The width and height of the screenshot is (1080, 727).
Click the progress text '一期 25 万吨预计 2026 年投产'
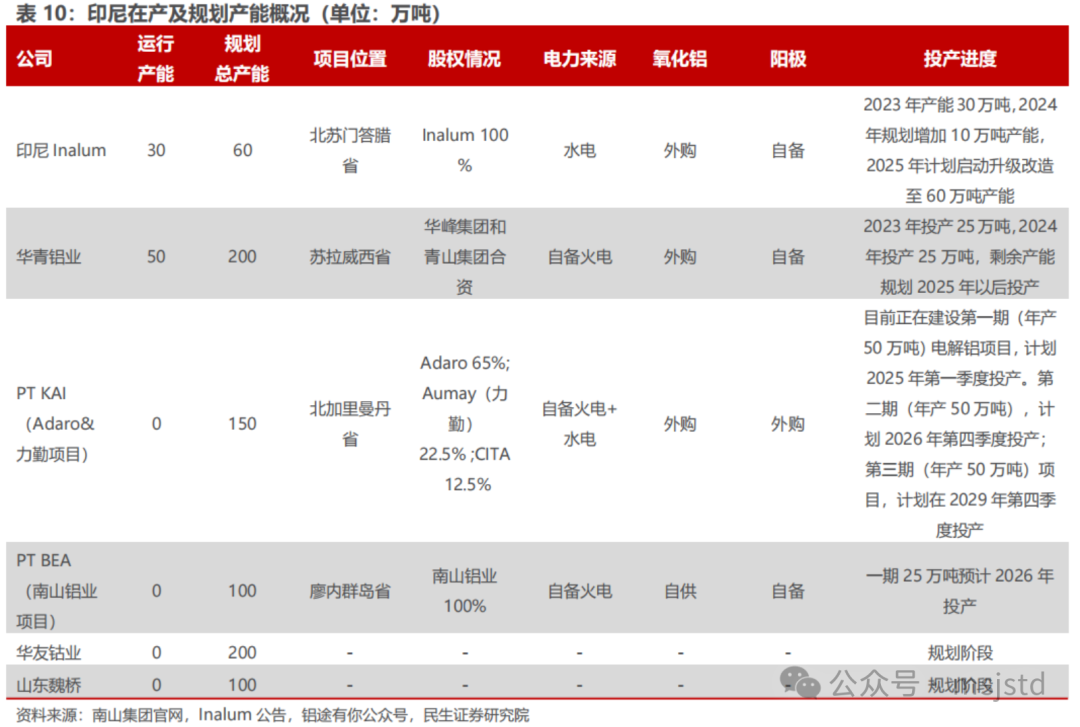tap(960, 591)
